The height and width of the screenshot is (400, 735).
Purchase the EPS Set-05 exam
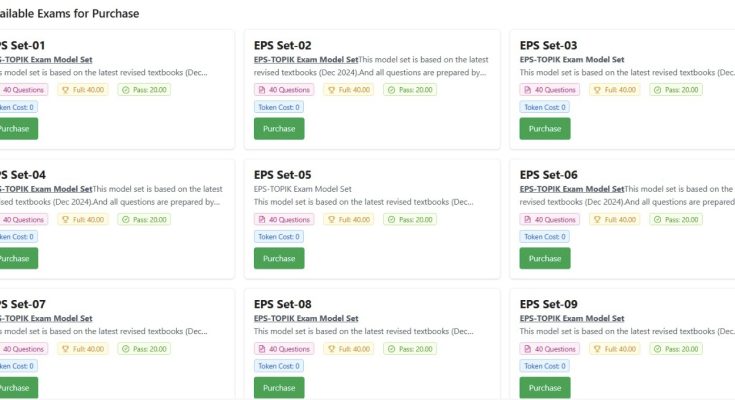point(279,259)
